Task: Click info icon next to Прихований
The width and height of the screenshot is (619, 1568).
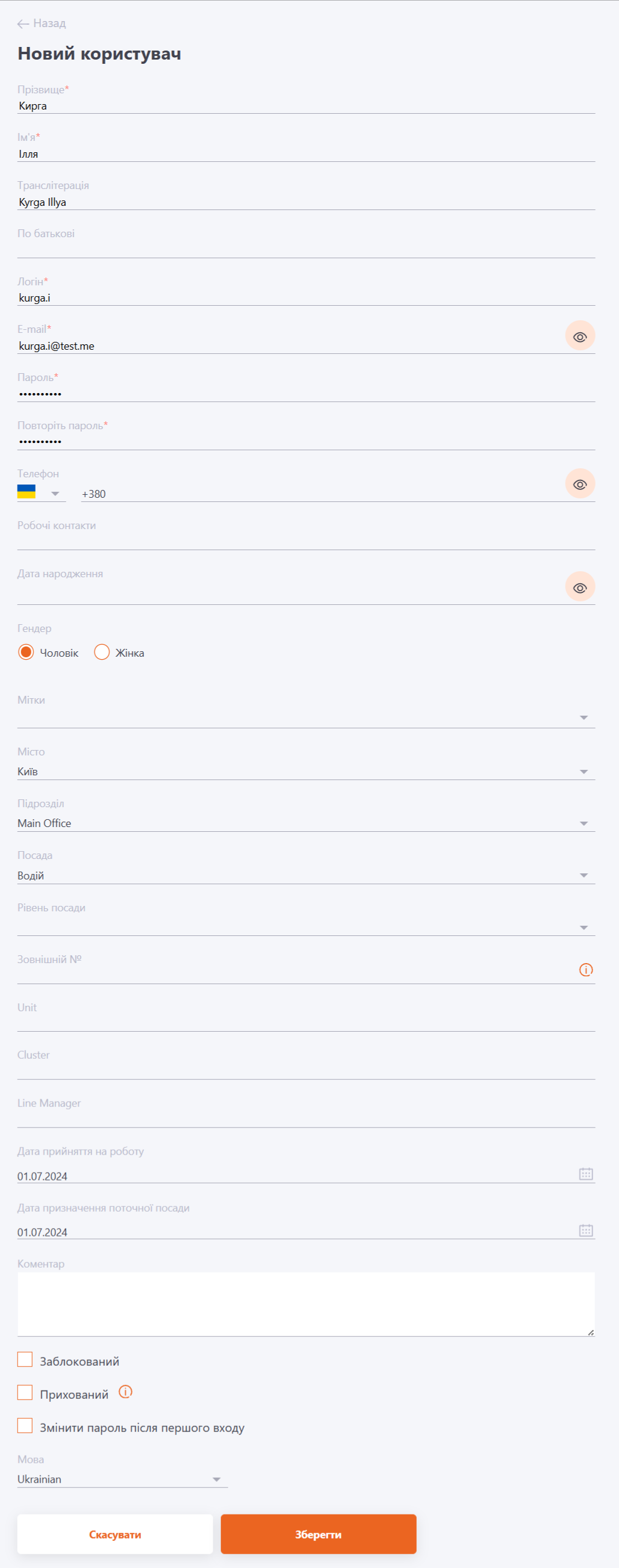Action: tap(125, 1392)
